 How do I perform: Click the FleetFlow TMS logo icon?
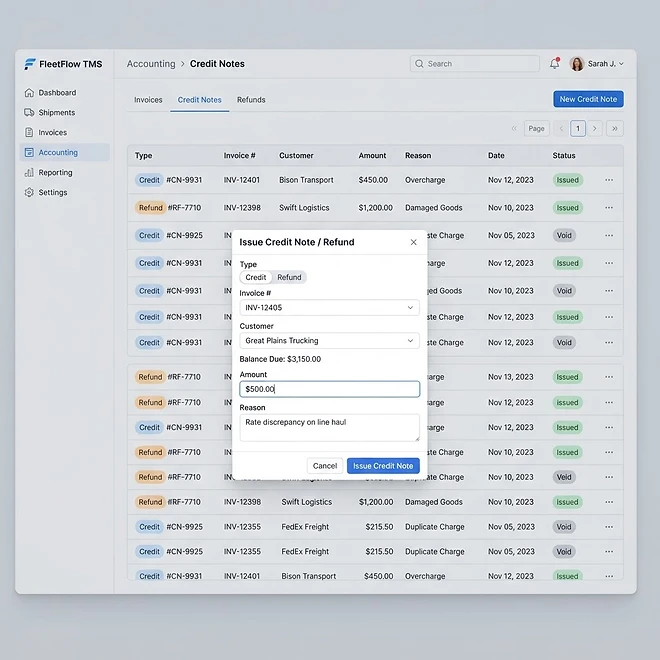tap(29, 64)
